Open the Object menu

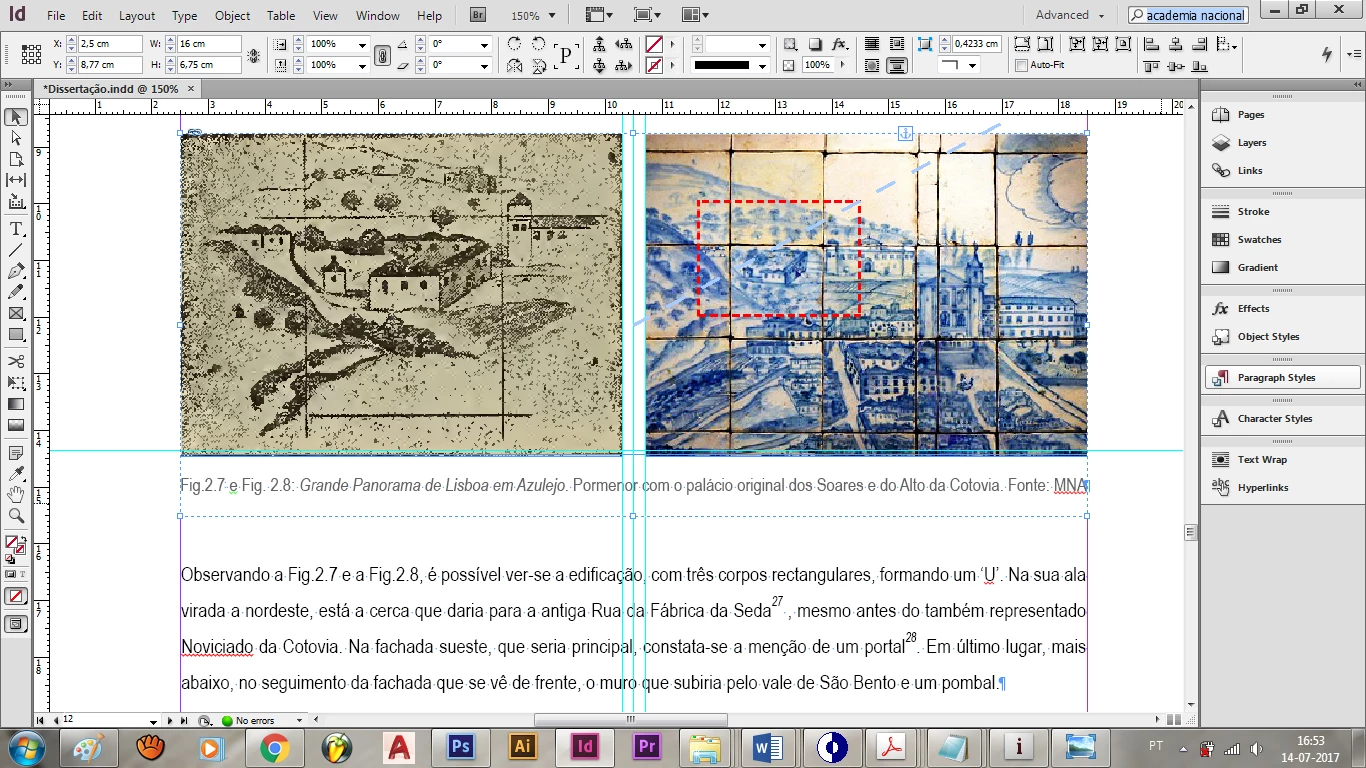click(x=233, y=16)
